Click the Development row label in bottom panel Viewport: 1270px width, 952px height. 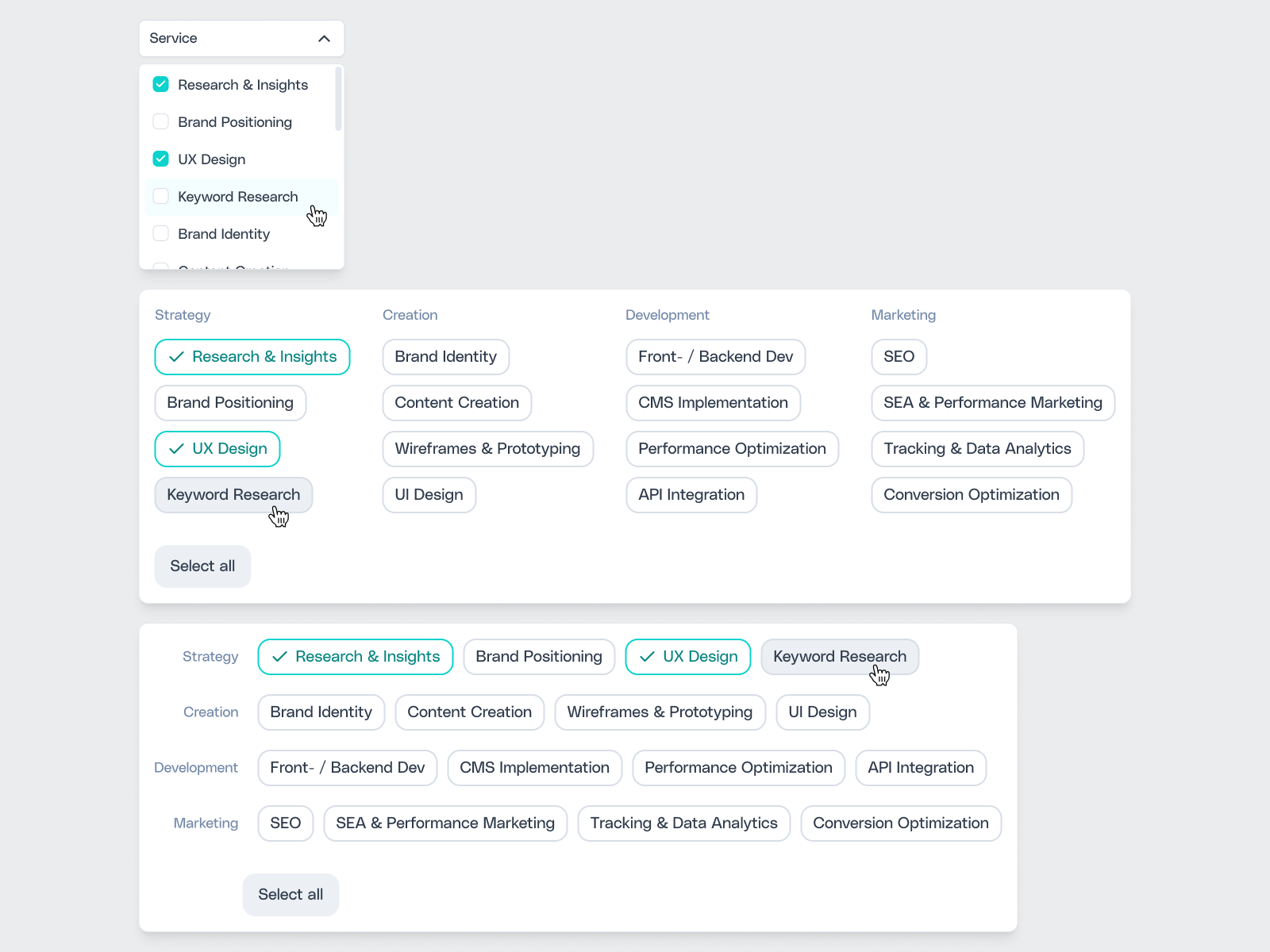coord(196,768)
